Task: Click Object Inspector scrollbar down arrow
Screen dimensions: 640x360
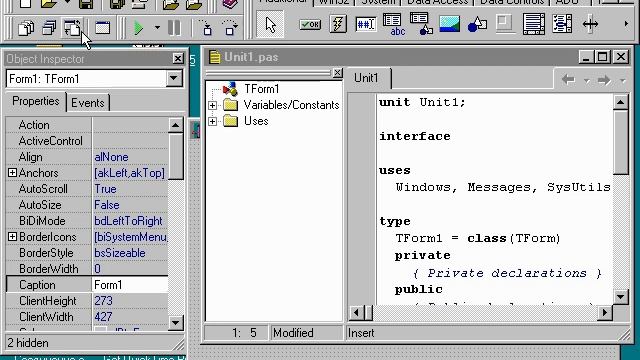Action: (176, 323)
